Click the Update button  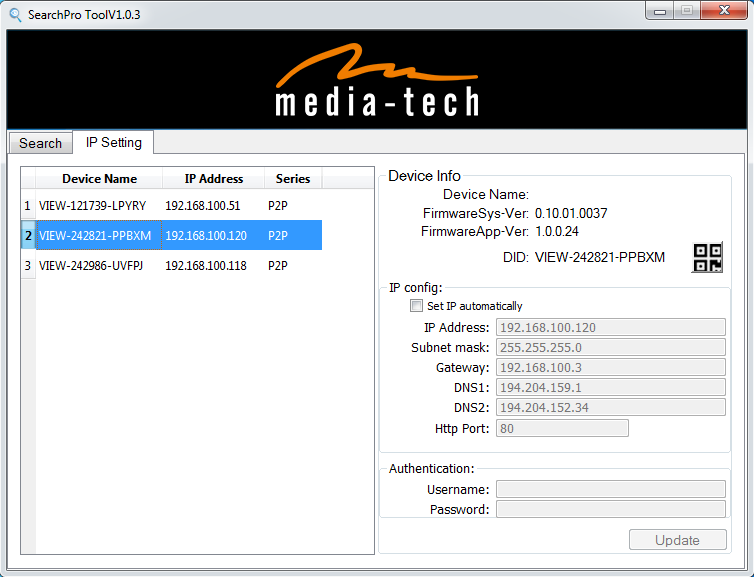coord(678,540)
